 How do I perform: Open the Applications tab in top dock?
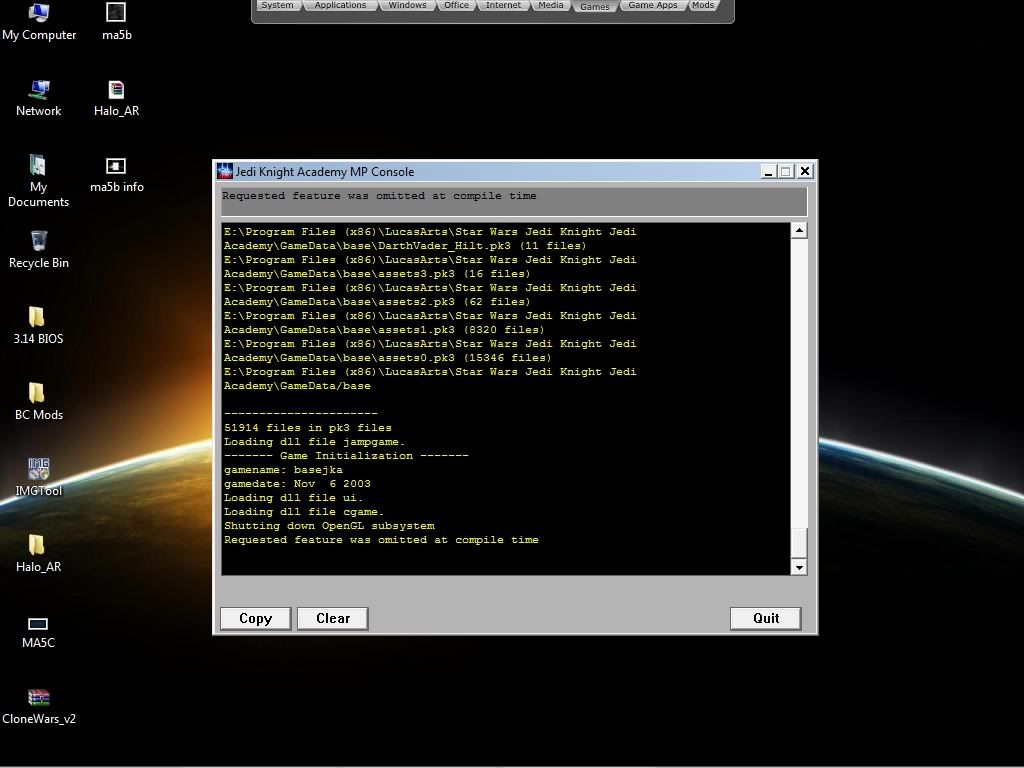pyautogui.click(x=340, y=5)
